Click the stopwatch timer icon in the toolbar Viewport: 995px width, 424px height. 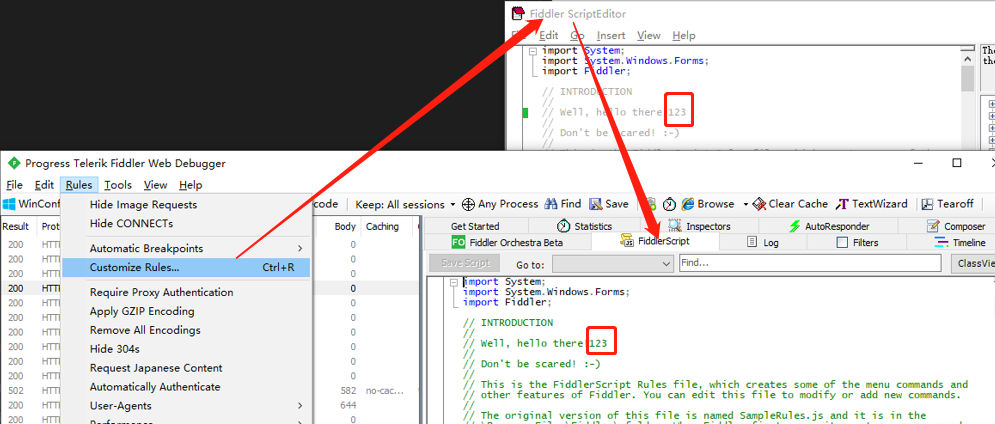coord(669,204)
